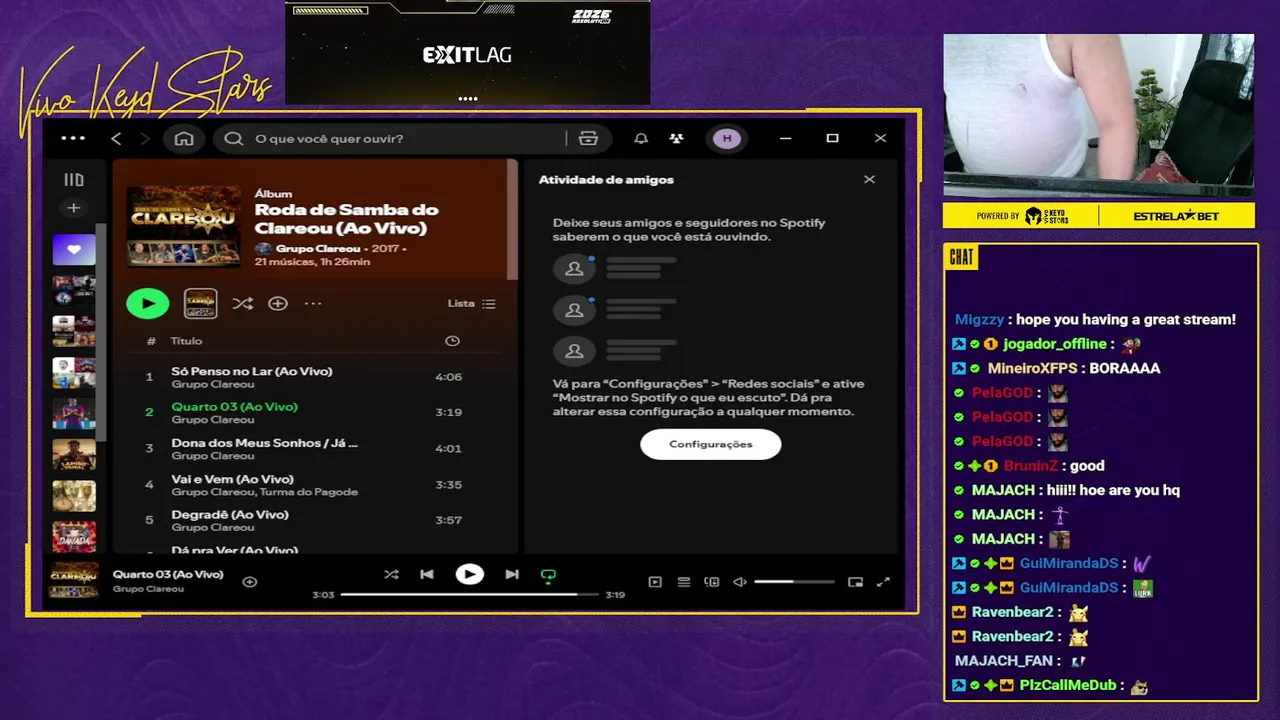Minimize the Spotify window
The image size is (1280, 720).
pyautogui.click(x=785, y=138)
